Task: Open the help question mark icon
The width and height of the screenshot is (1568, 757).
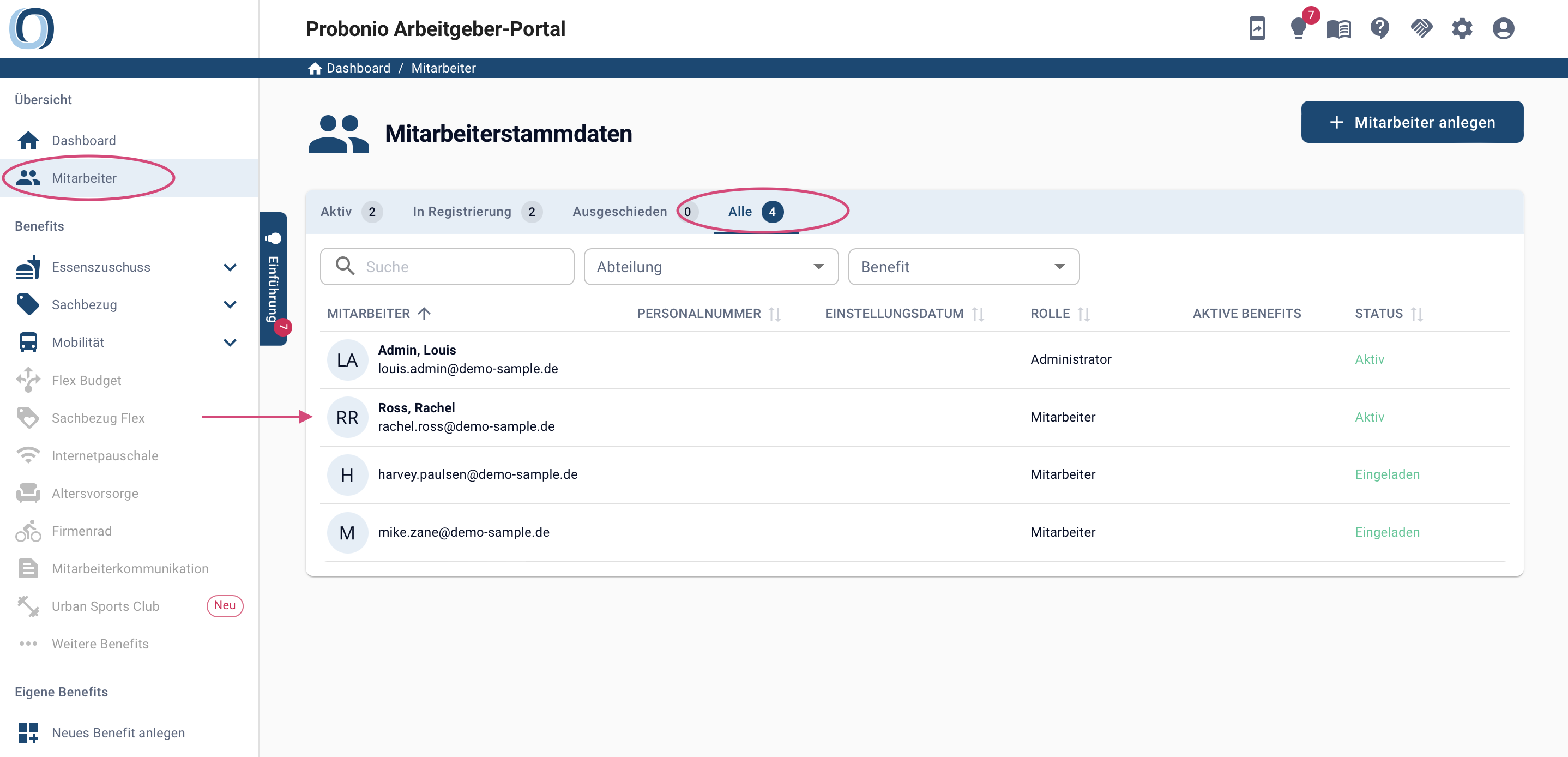Action: [1379, 28]
